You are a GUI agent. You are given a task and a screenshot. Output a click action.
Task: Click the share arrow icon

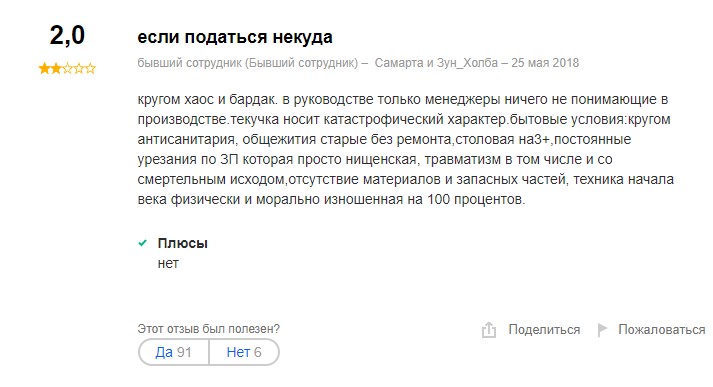coord(489,330)
